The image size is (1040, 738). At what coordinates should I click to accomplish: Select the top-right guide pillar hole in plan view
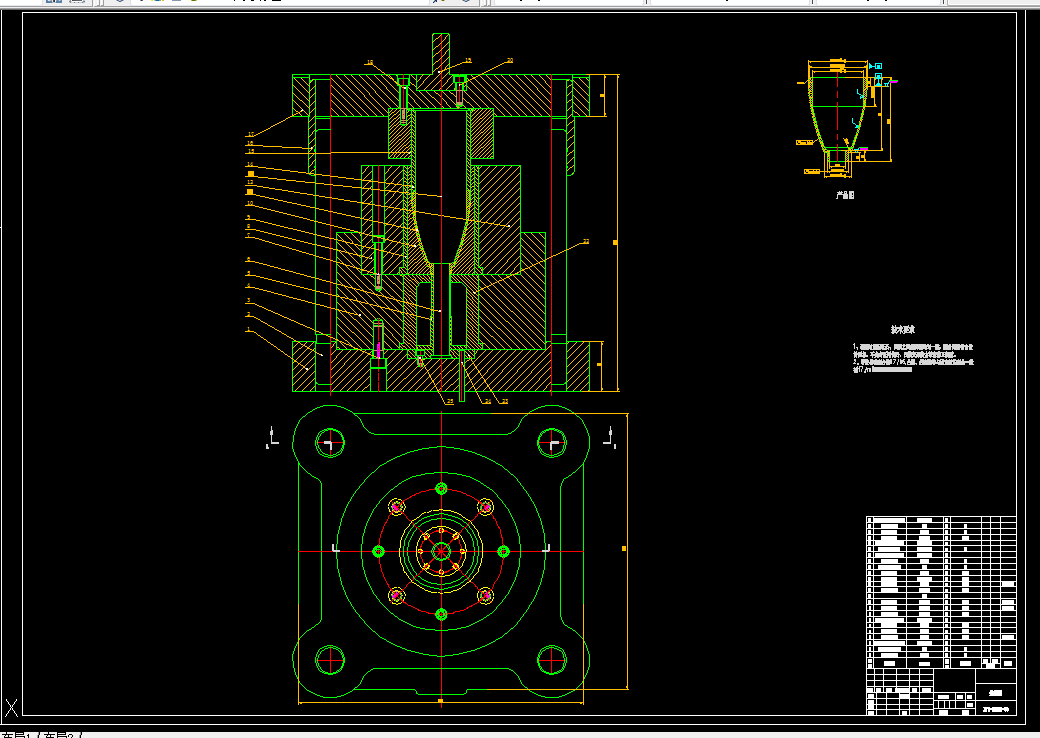pos(552,443)
